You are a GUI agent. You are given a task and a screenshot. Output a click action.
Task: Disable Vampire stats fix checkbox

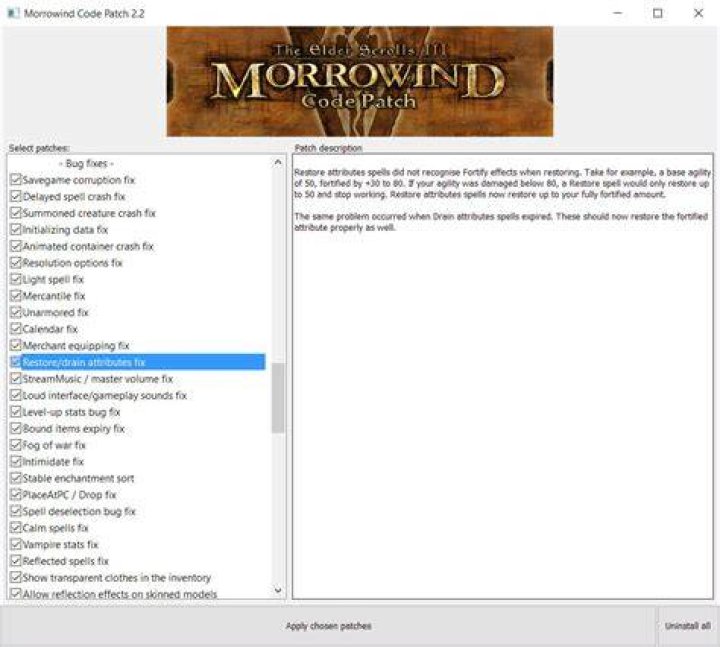click(16, 544)
